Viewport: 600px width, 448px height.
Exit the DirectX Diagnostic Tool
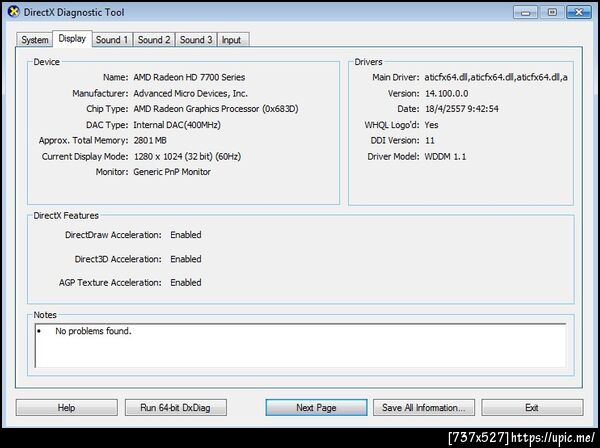(x=532, y=408)
